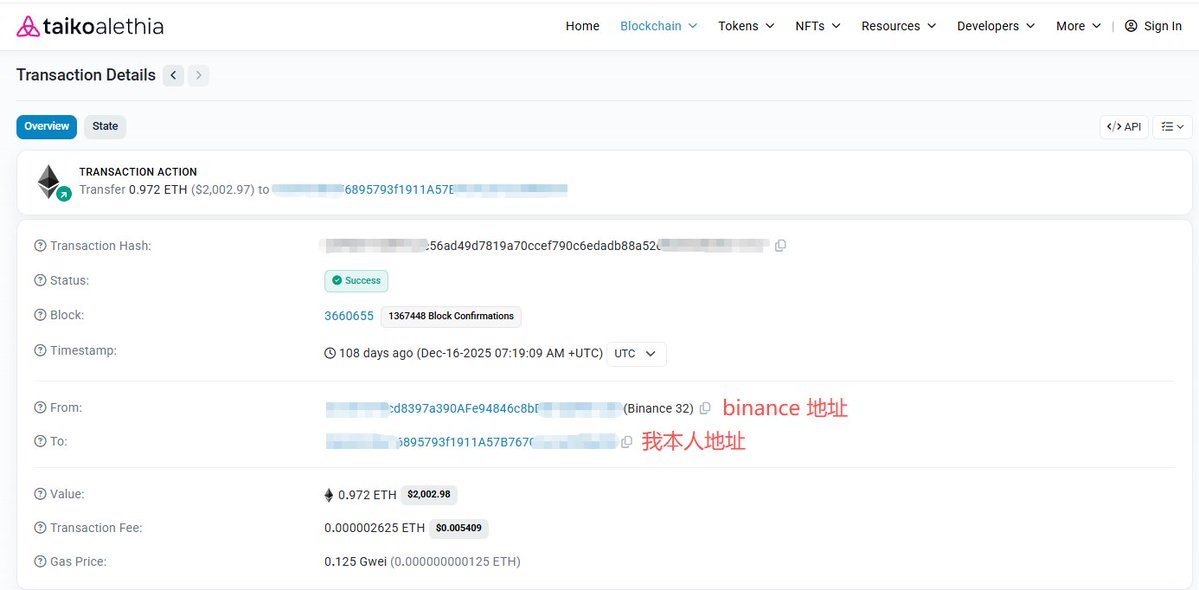Viewport: 1199px width, 590px height.
Task: Click Block help icon
Action: (40, 316)
